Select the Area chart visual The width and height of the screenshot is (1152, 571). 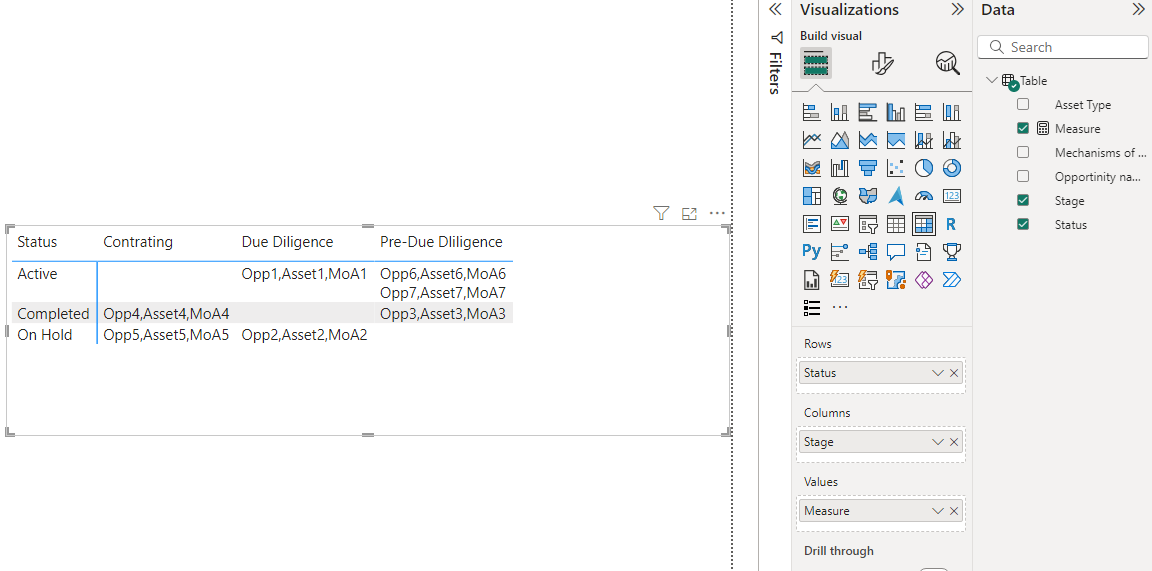pos(839,140)
